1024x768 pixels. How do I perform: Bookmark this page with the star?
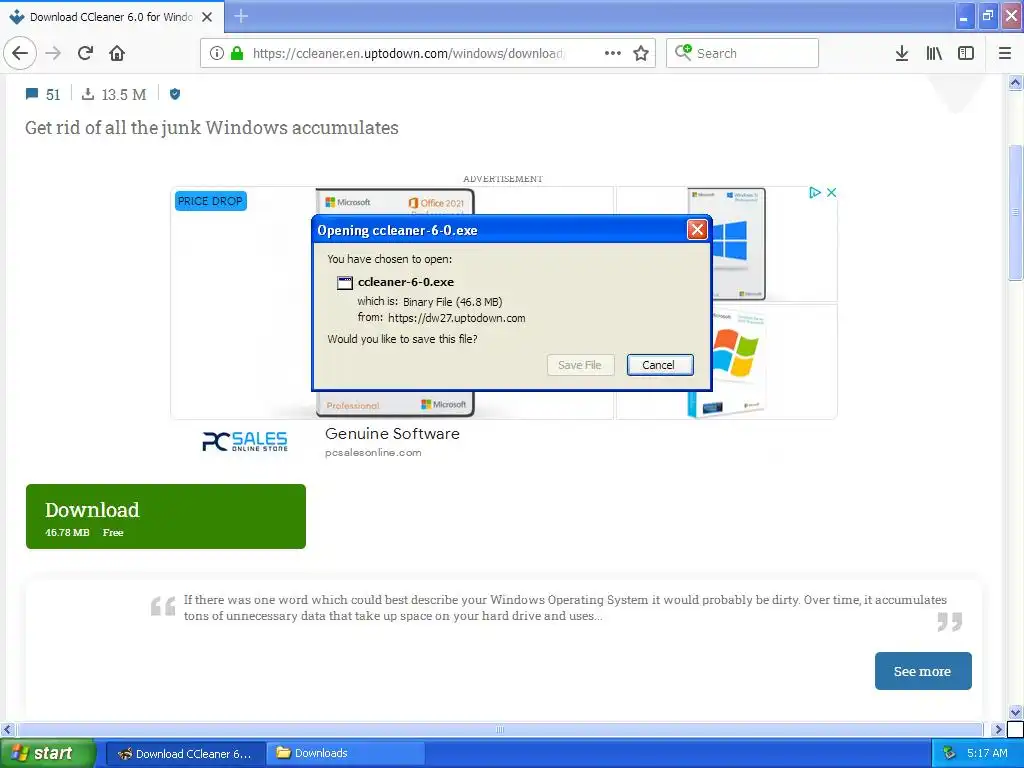pos(641,53)
